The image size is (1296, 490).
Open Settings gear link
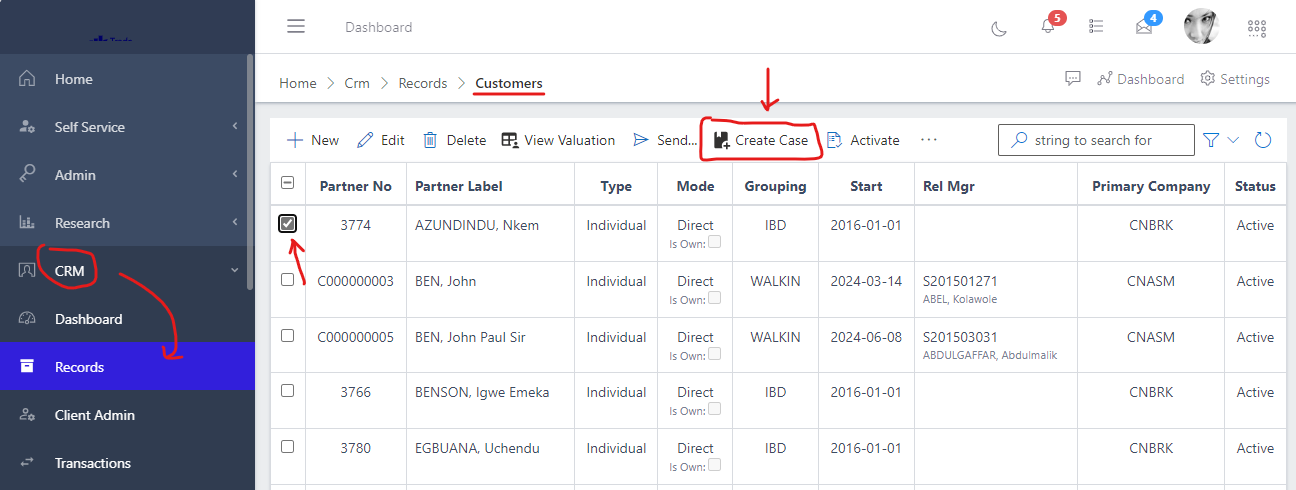(1234, 79)
